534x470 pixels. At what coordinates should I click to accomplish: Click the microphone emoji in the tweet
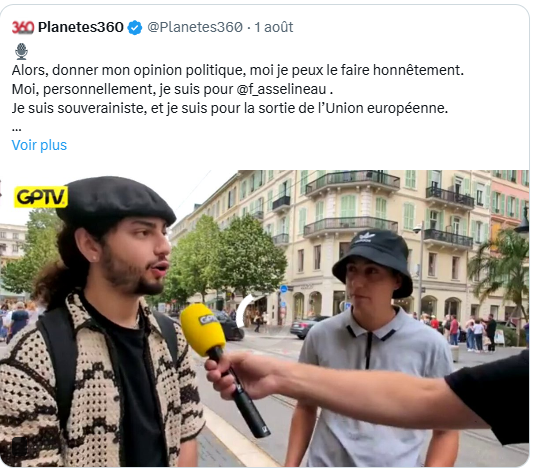point(21,51)
